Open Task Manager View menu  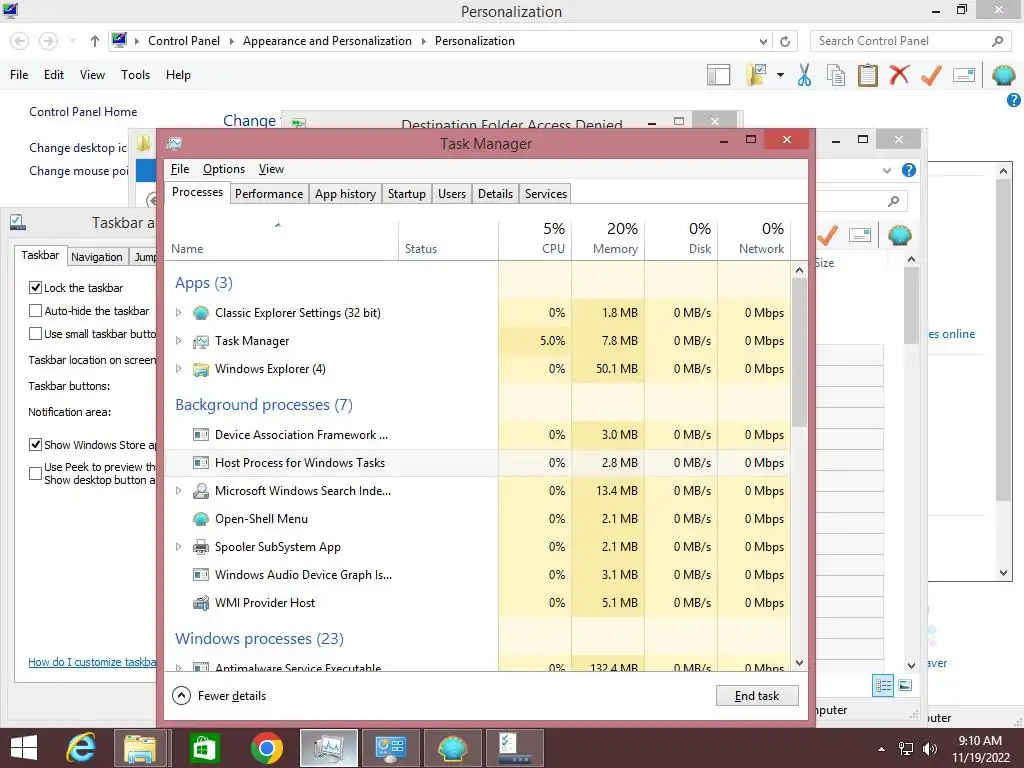coord(271,169)
